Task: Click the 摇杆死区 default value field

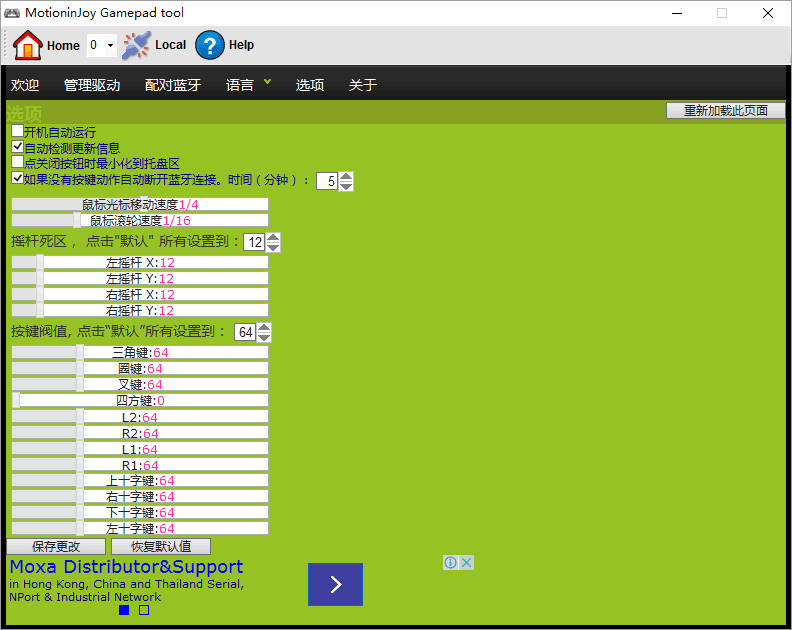Action: (254, 242)
